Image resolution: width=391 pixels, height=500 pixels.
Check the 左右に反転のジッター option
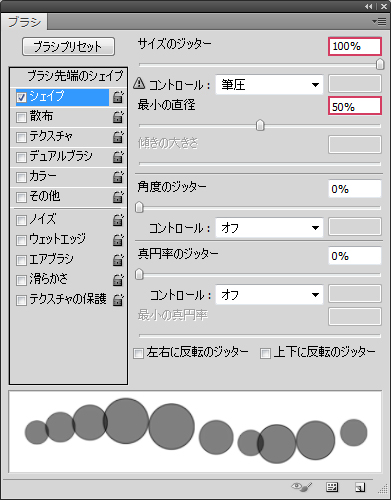pyautogui.click(x=138, y=353)
